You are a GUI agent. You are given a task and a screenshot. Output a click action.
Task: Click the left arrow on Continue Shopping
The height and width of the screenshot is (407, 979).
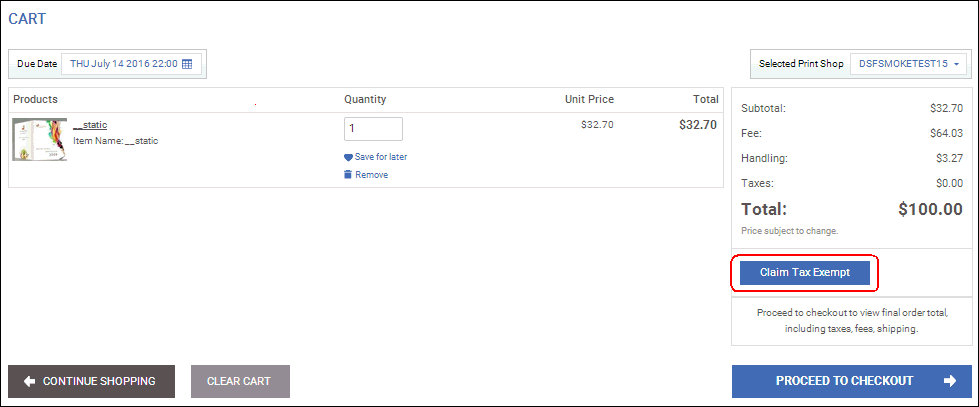[x=29, y=381]
